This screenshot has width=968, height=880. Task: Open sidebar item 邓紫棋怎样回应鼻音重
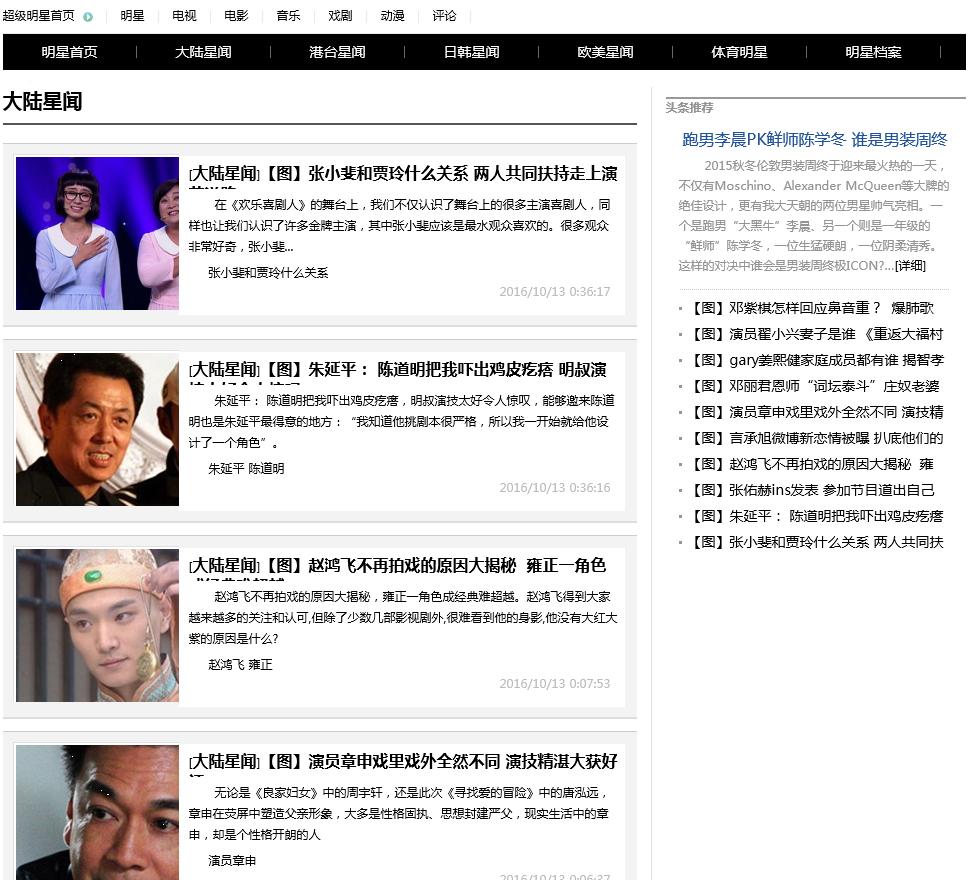pos(812,308)
